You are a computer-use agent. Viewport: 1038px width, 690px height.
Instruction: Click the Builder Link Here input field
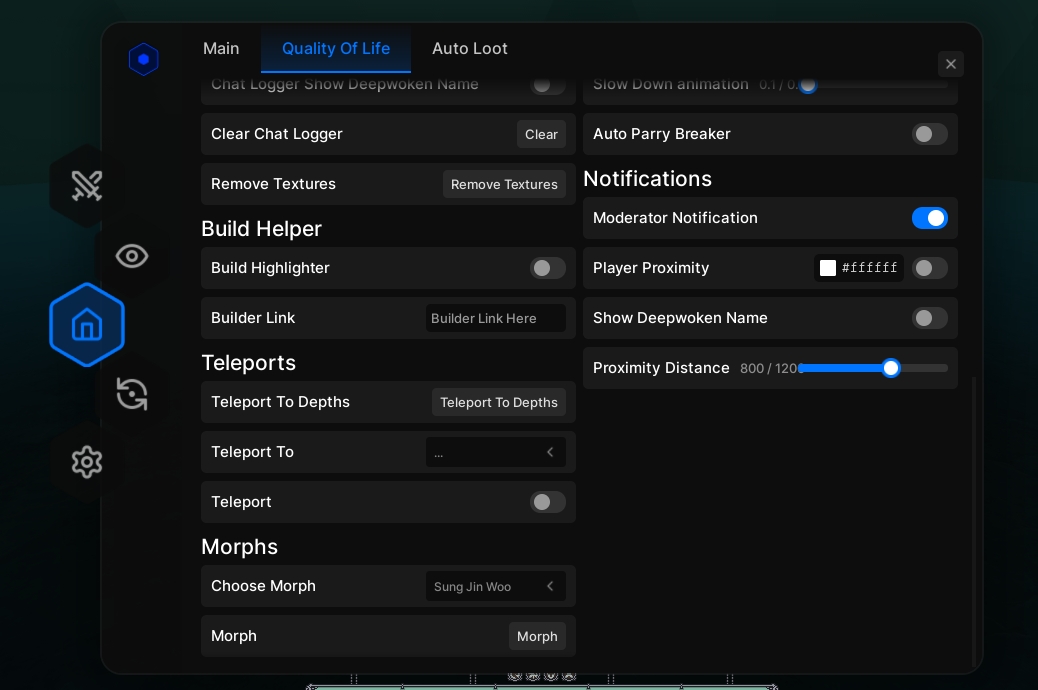(x=497, y=318)
